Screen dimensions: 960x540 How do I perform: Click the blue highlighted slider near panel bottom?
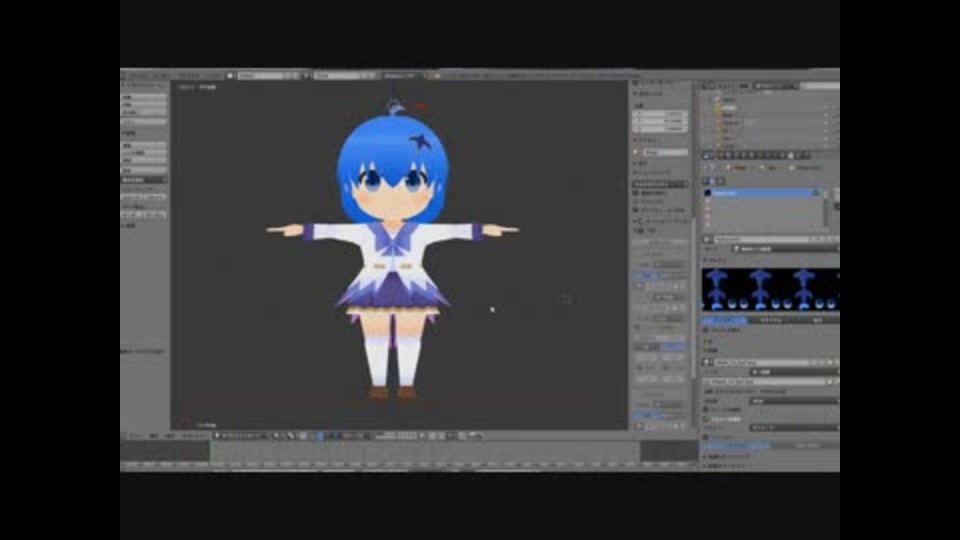pos(737,446)
